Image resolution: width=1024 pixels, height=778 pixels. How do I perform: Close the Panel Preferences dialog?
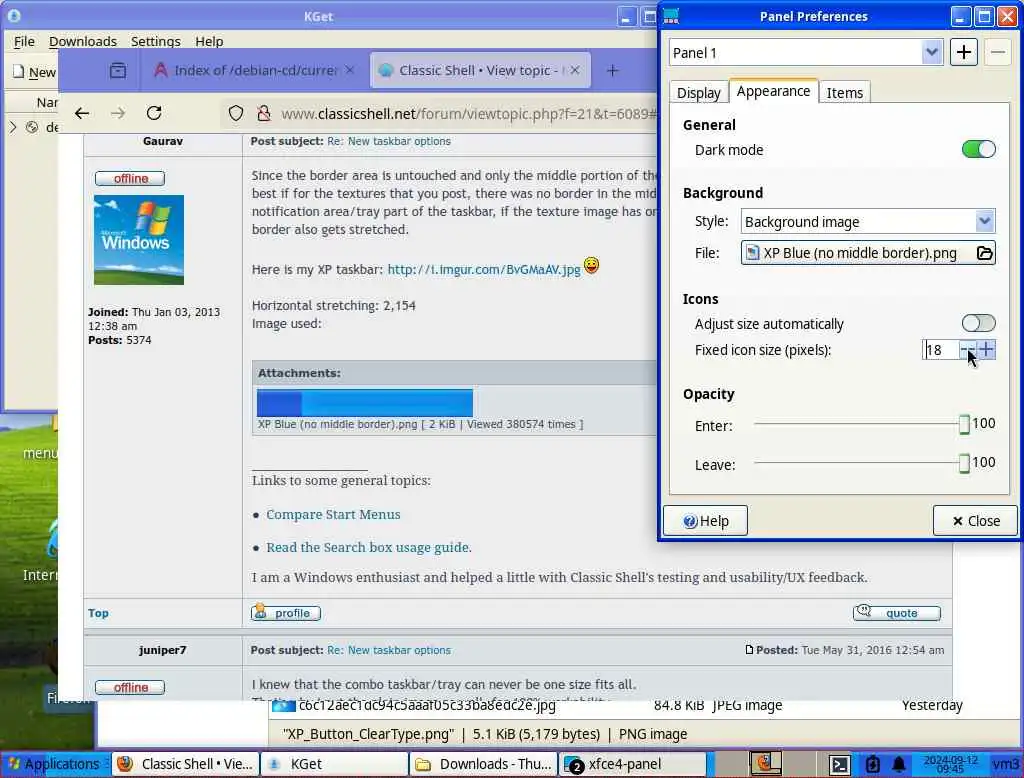[x=975, y=521]
